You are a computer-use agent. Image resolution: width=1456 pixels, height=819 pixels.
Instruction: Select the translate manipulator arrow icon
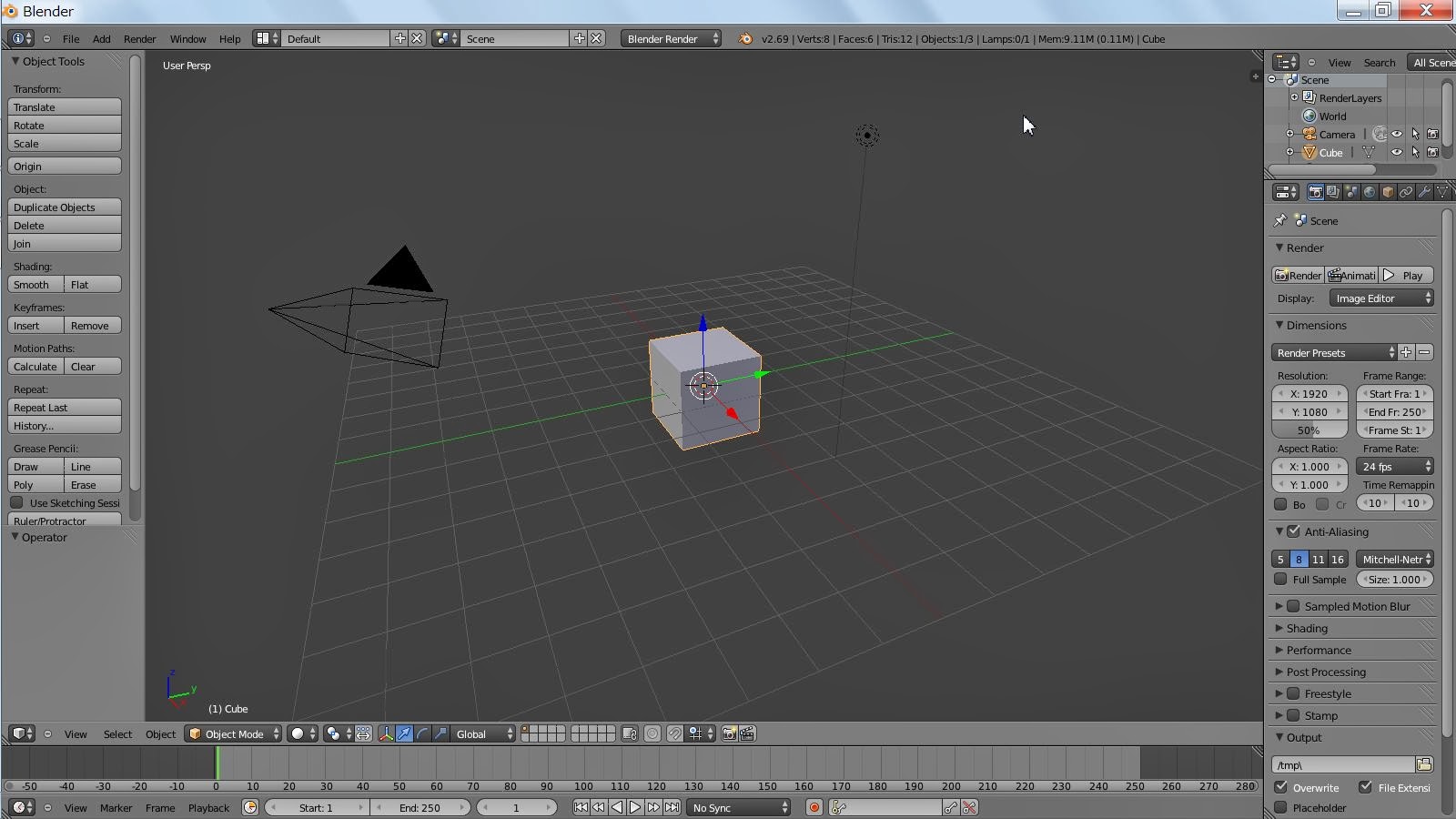[404, 733]
